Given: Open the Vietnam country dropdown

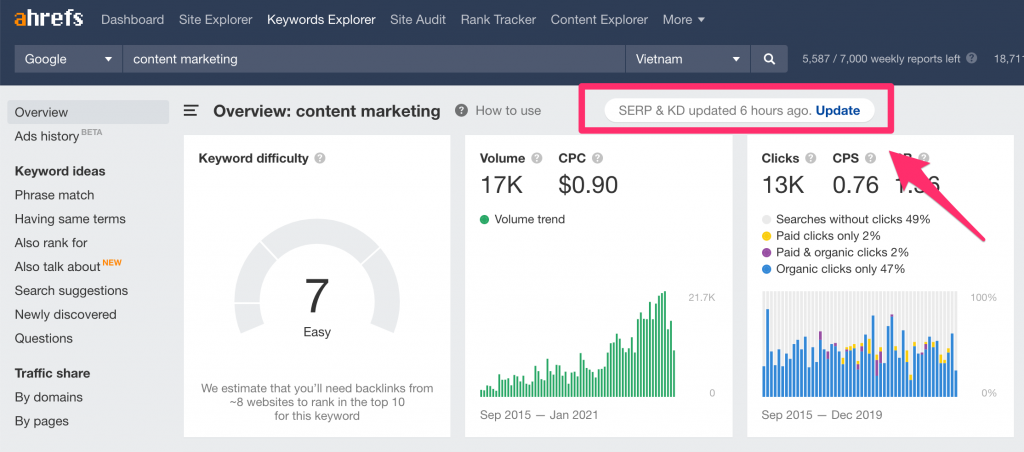Looking at the screenshot, I should click(x=688, y=59).
